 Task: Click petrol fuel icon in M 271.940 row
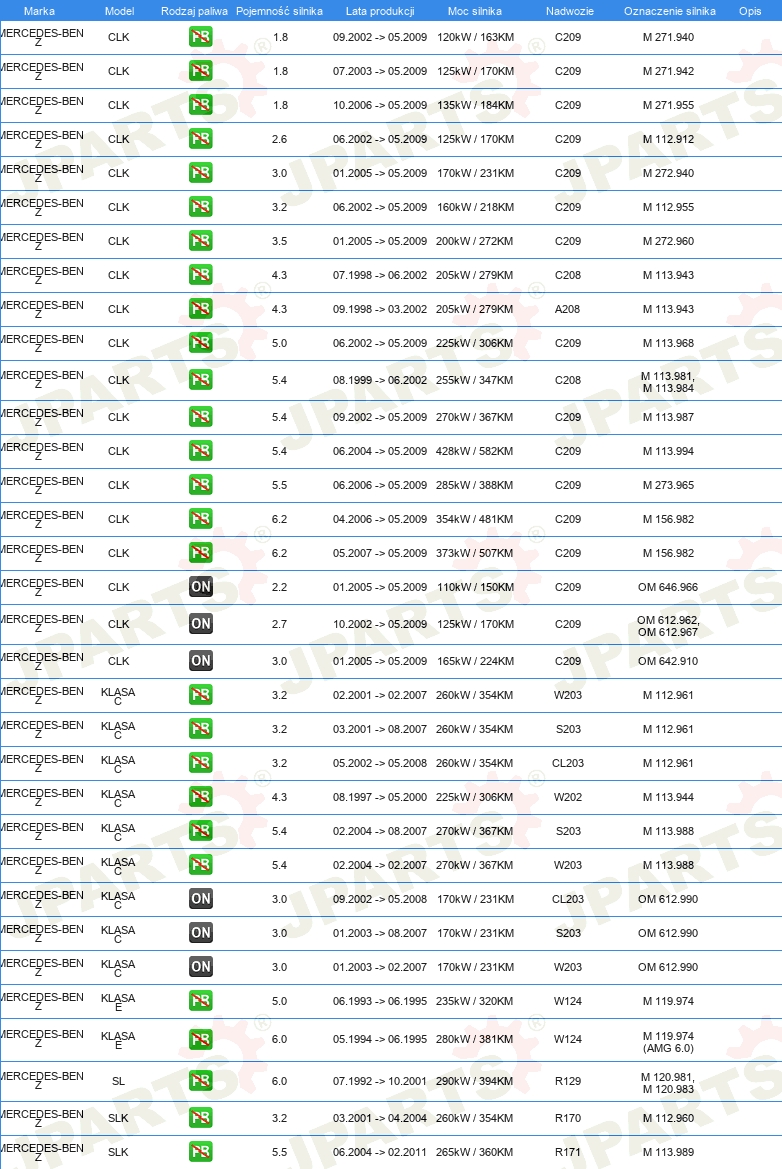tap(201, 37)
